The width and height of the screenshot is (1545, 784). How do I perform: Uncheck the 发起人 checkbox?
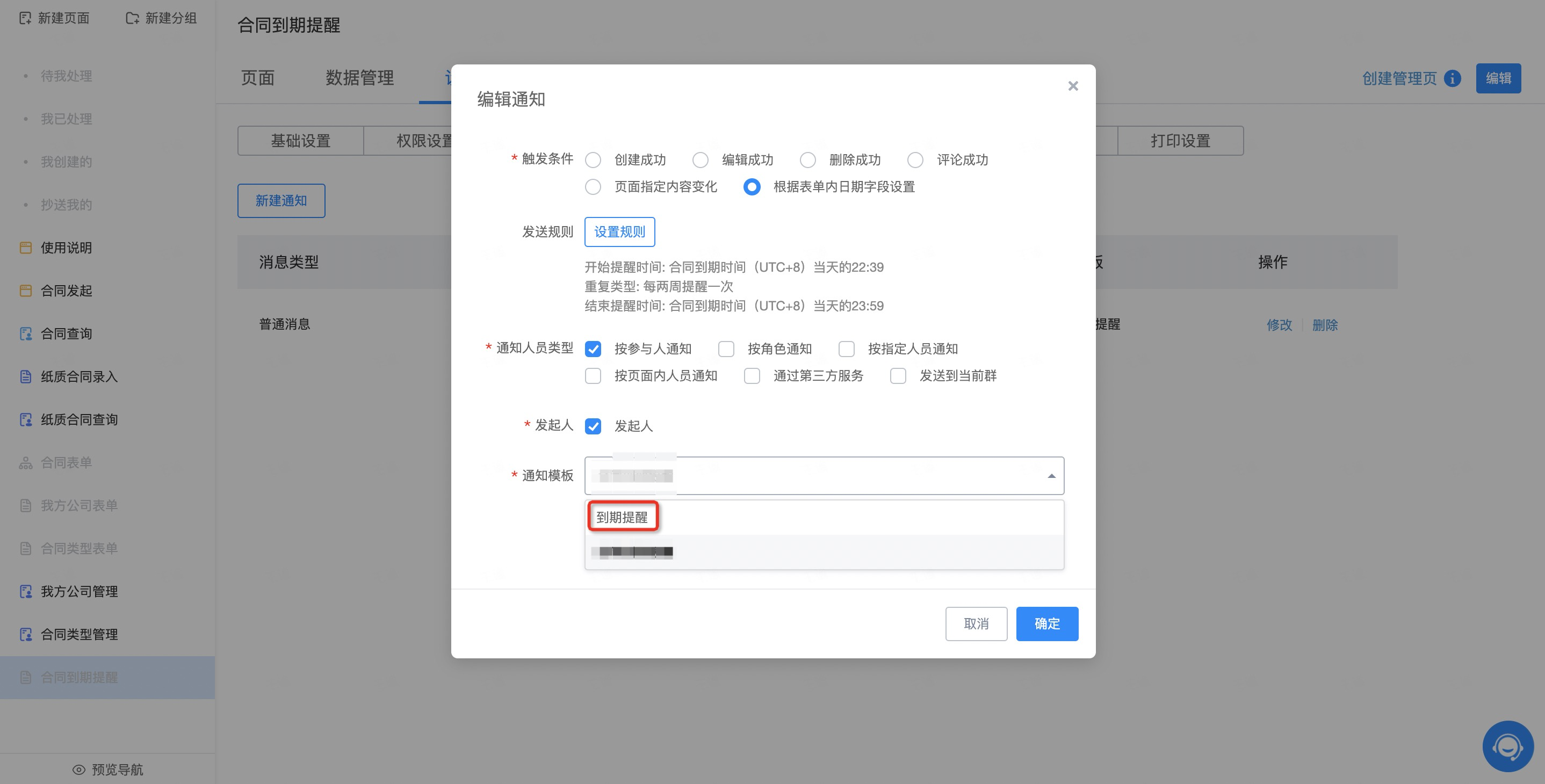[593, 426]
